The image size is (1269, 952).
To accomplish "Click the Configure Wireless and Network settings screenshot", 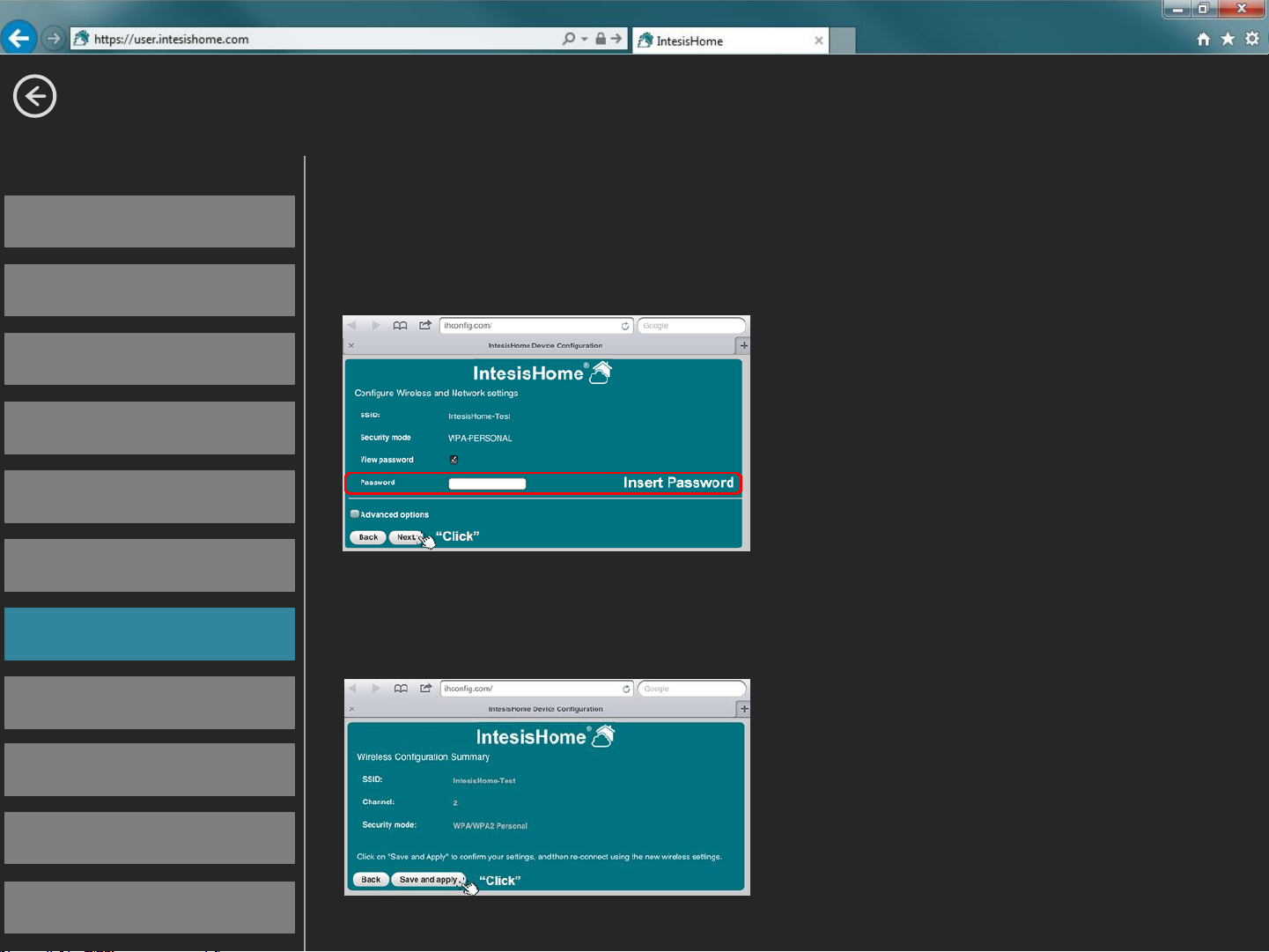I will pos(546,433).
